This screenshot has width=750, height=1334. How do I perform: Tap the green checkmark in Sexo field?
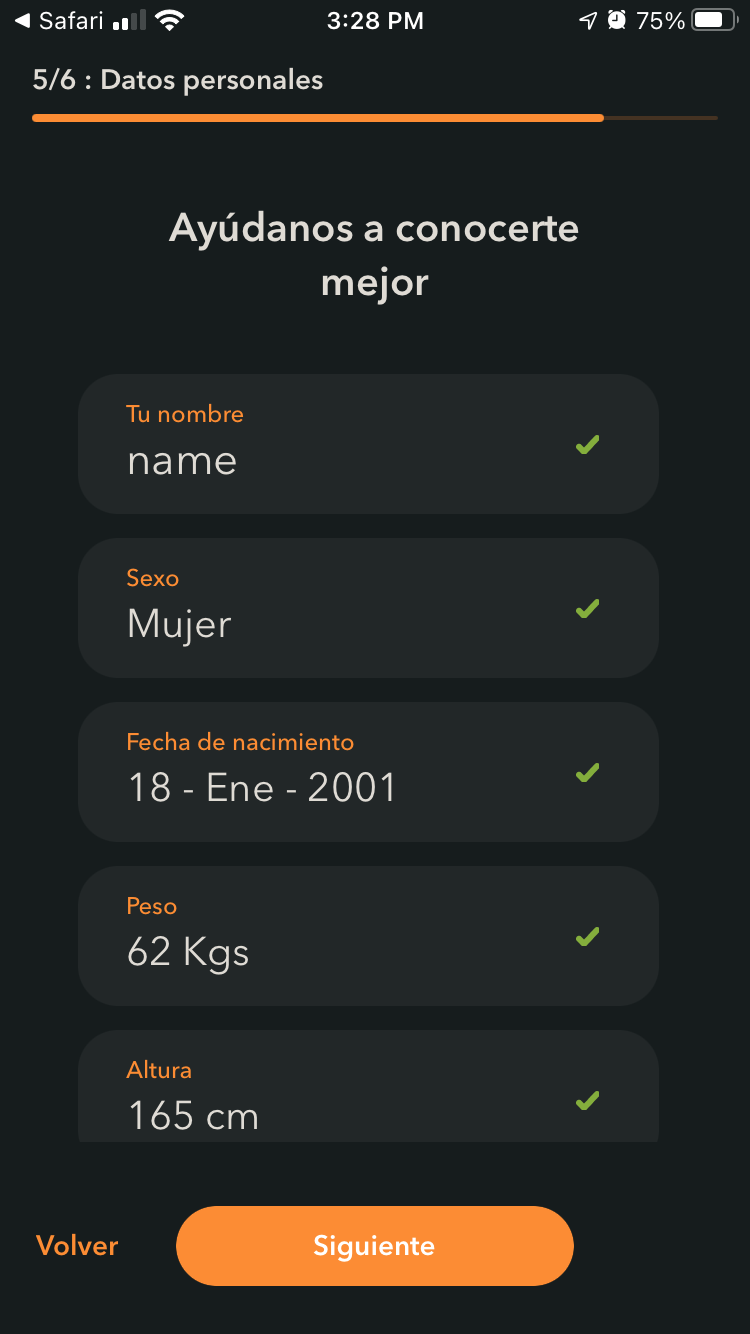tap(588, 608)
